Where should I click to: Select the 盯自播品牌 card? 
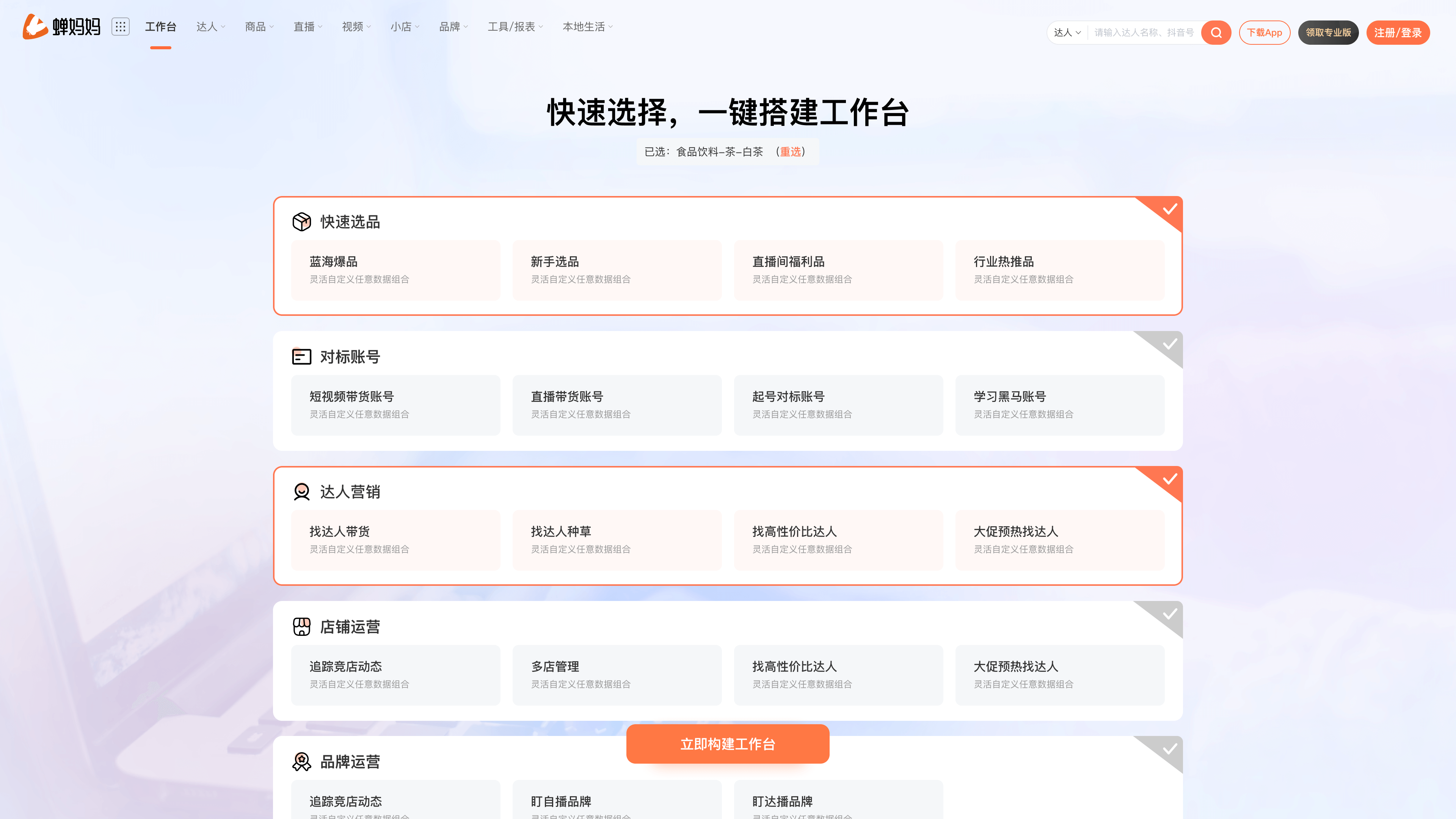pyautogui.click(x=617, y=800)
